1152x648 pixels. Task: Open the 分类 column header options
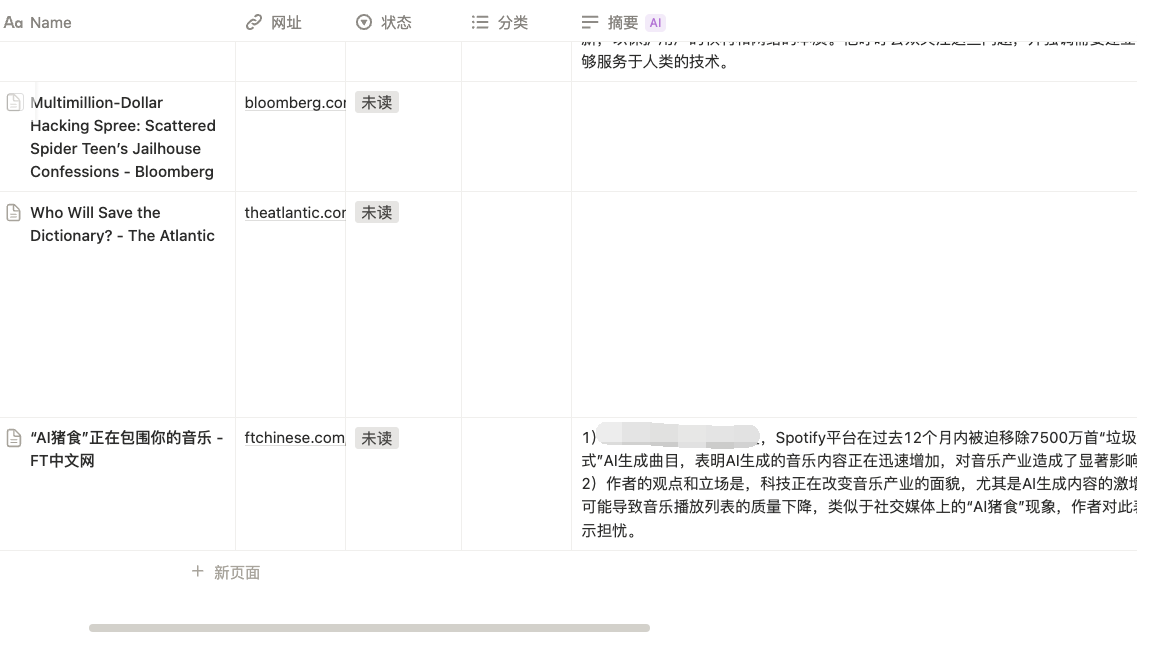[x=510, y=22]
